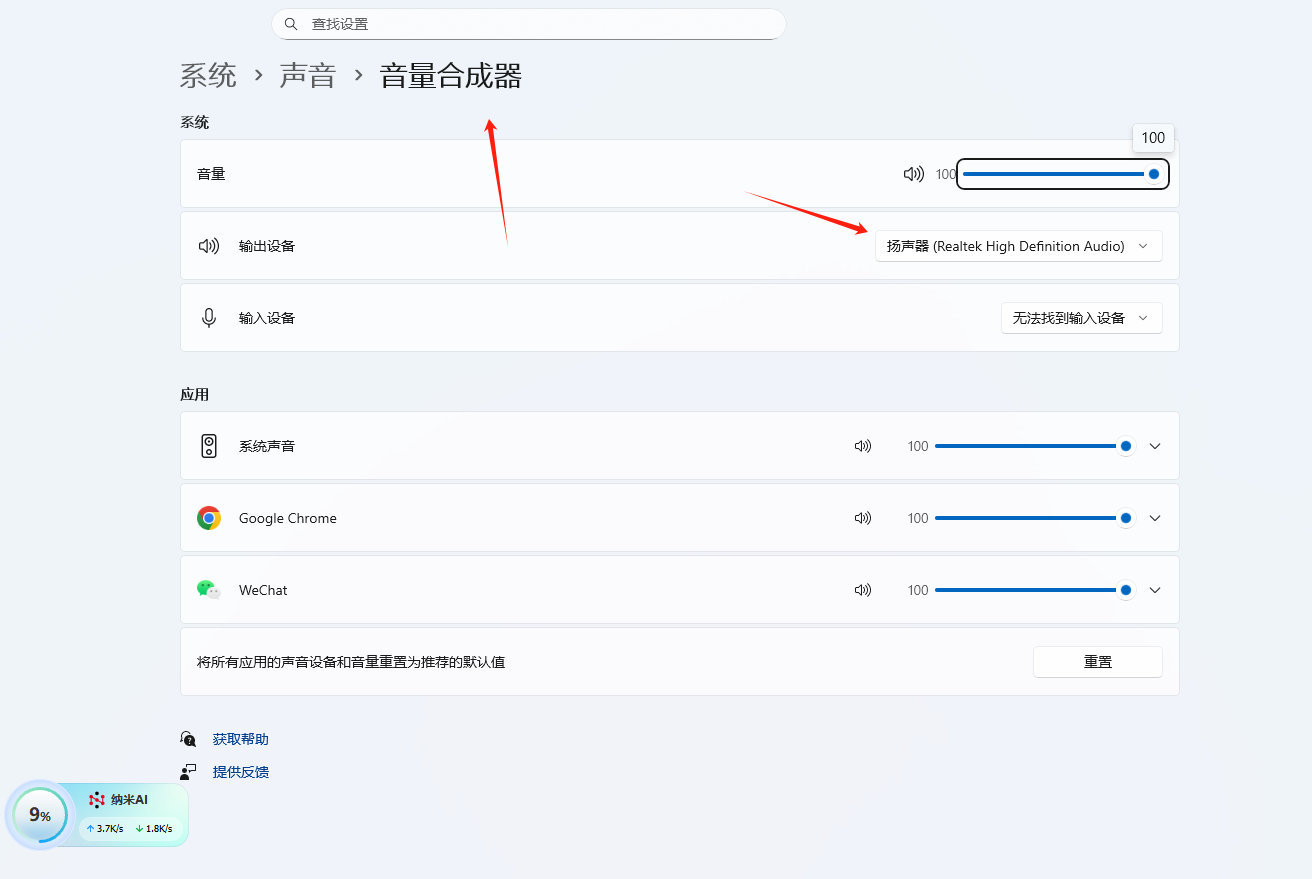Screen dimensions: 1312x879
Task: Click the WeChat app icon
Action: pos(208,590)
